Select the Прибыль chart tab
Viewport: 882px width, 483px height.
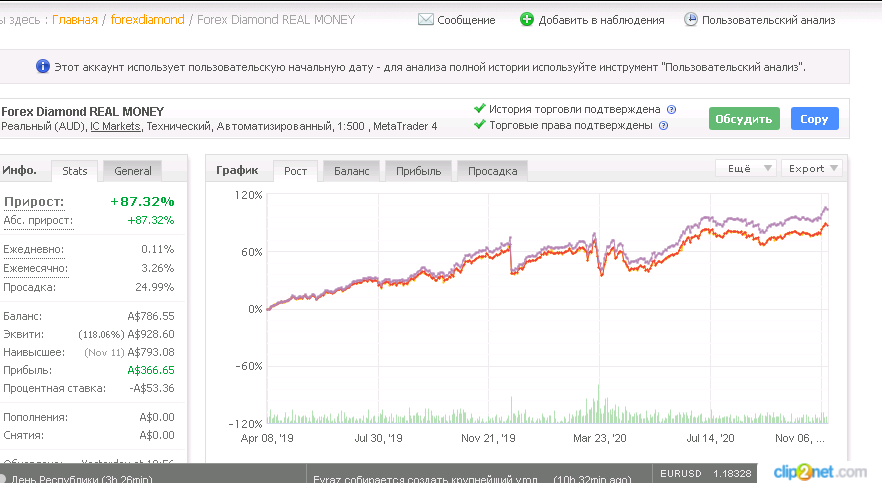click(418, 171)
